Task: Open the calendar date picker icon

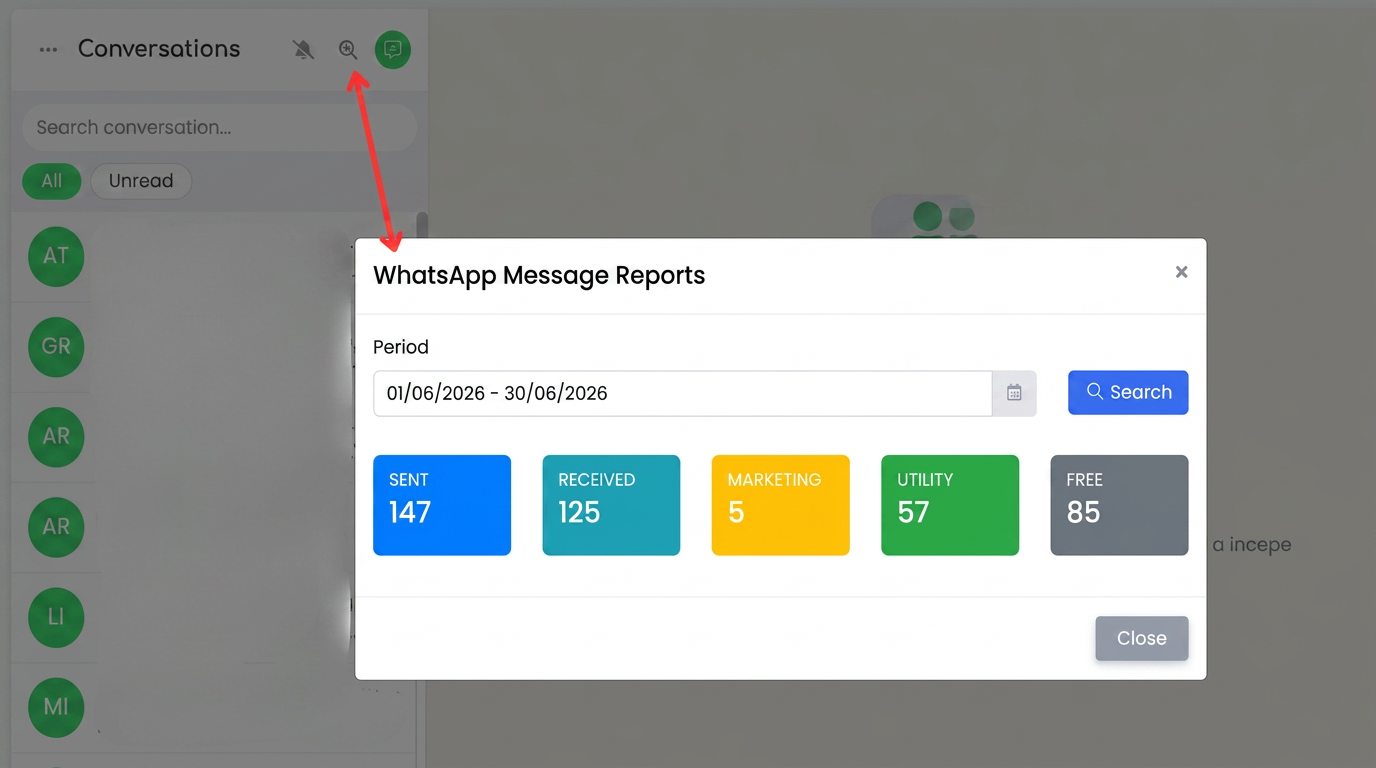Action: [1014, 393]
